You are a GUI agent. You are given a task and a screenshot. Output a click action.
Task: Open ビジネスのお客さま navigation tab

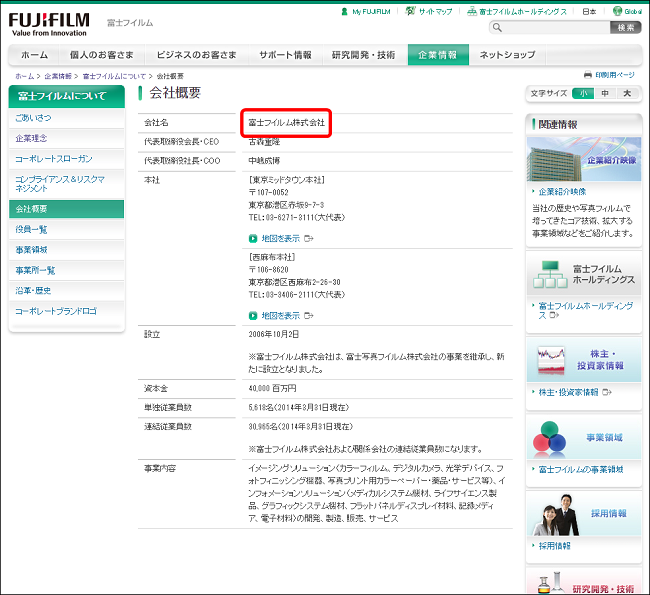pyautogui.click(x=196, y=55)
